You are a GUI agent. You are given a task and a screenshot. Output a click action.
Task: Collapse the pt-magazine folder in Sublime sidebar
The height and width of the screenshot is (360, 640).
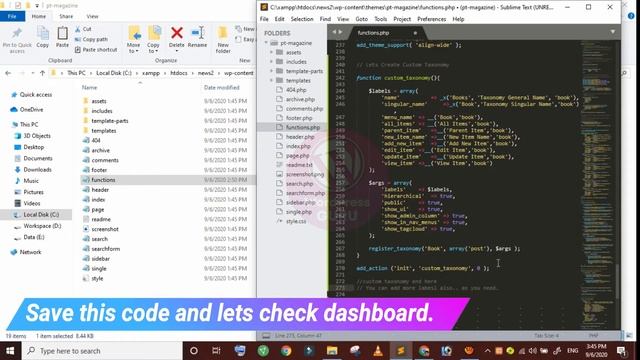[267, 43]
